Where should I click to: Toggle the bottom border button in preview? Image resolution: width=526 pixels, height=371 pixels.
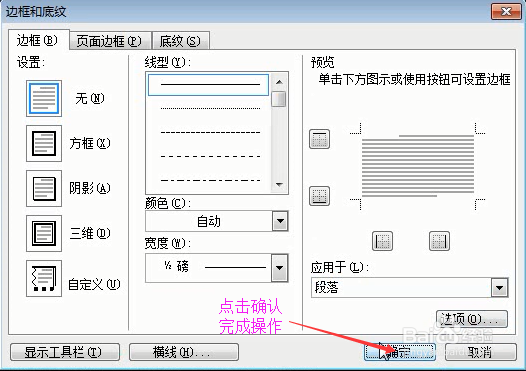click(x=319, y=196)
